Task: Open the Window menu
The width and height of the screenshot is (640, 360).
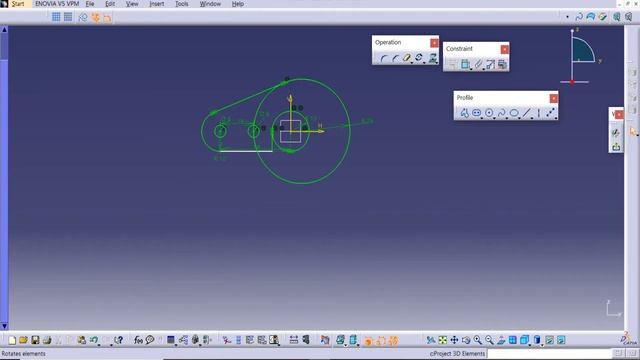Action: click(210, 4)
